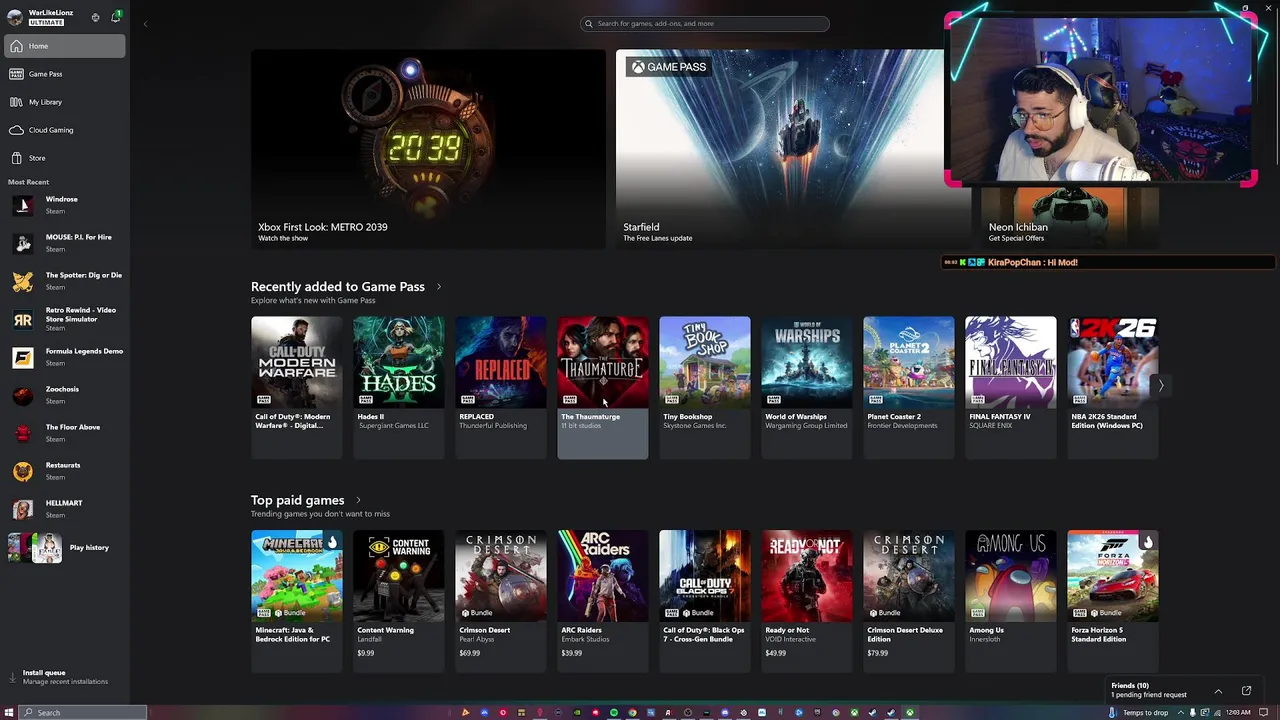Open FINAL FANTASY IV tile
Screen dimensions: 1280x720
pos(1010,388)
